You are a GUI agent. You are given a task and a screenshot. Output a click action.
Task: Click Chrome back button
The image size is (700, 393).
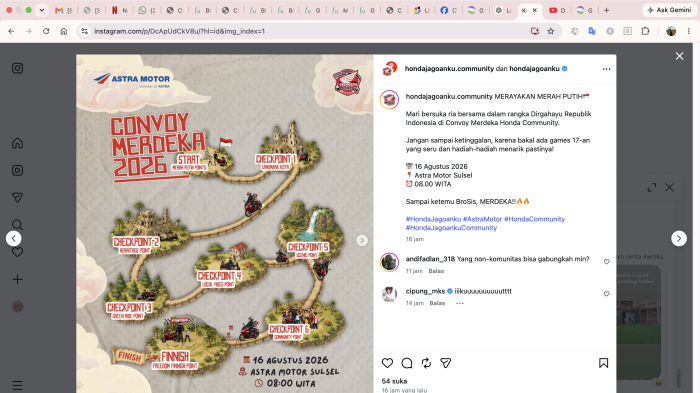(11, 31)
